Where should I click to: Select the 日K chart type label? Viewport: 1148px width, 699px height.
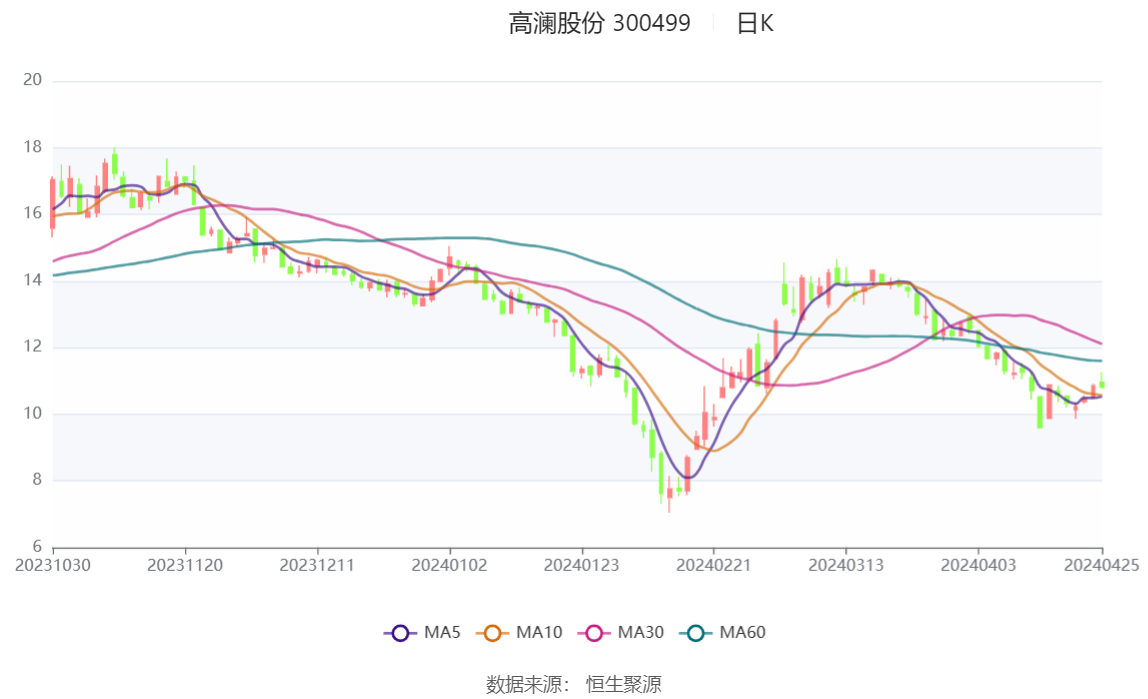755,23
